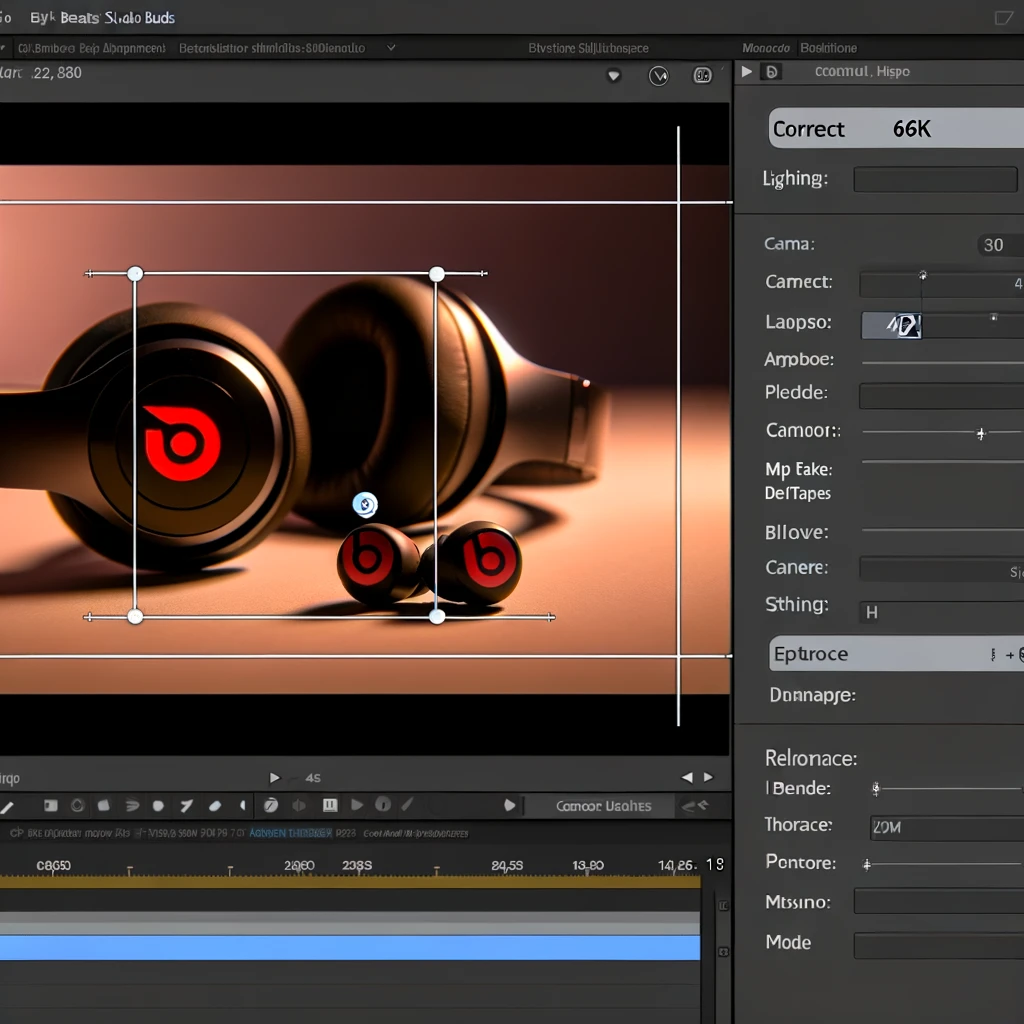The height and width of the screenshot is (1024, 1024).
Task: Open the chevron dropdown after Betcnlsttior
Action: (x=391, y=47)
